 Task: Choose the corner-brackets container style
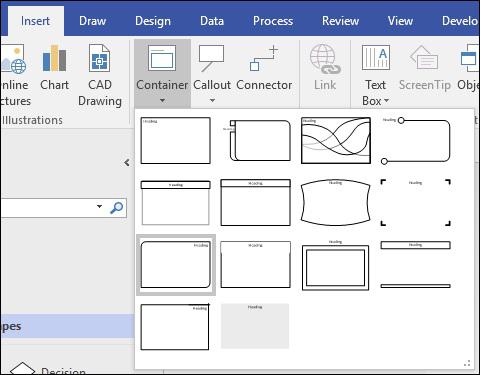point(416,202)
